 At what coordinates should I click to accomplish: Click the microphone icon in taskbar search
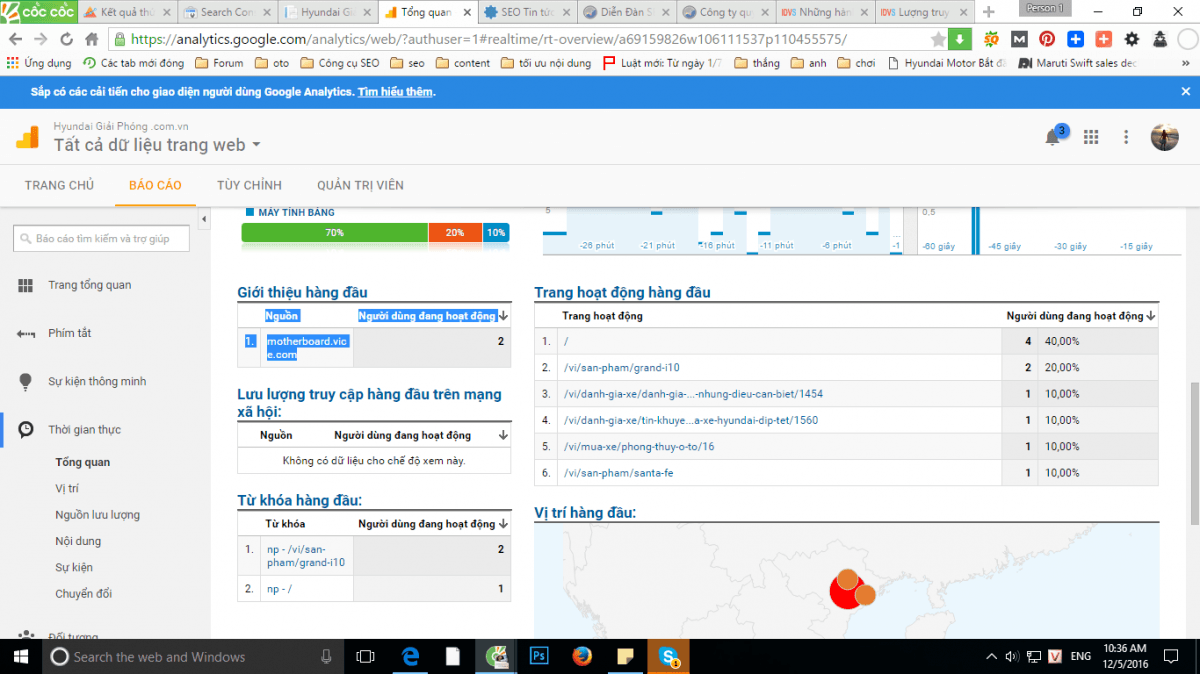(x=326, y=656)
